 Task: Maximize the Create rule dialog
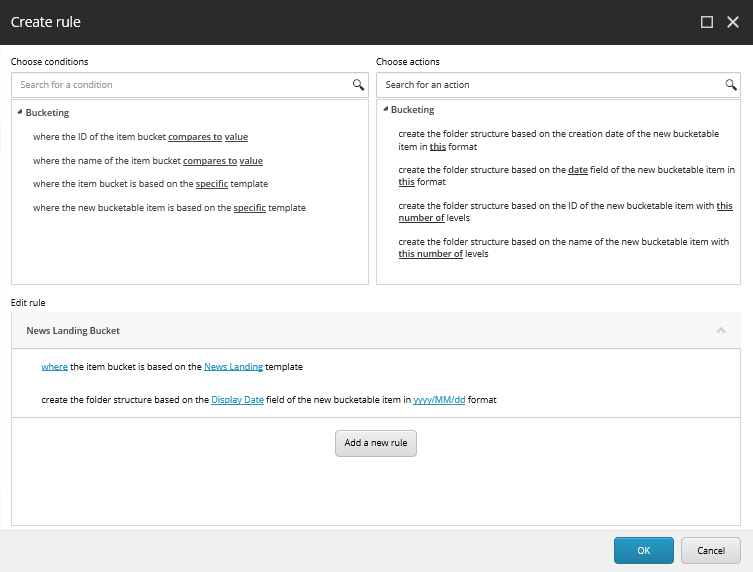[x=707, y=22]
